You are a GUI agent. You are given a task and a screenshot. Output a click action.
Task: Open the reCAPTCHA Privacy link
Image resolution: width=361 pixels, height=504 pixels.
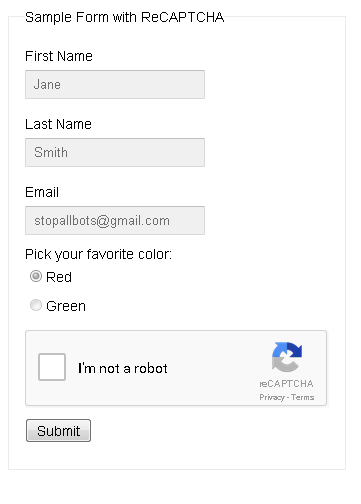pyautogui.click(x=272, y=397)
